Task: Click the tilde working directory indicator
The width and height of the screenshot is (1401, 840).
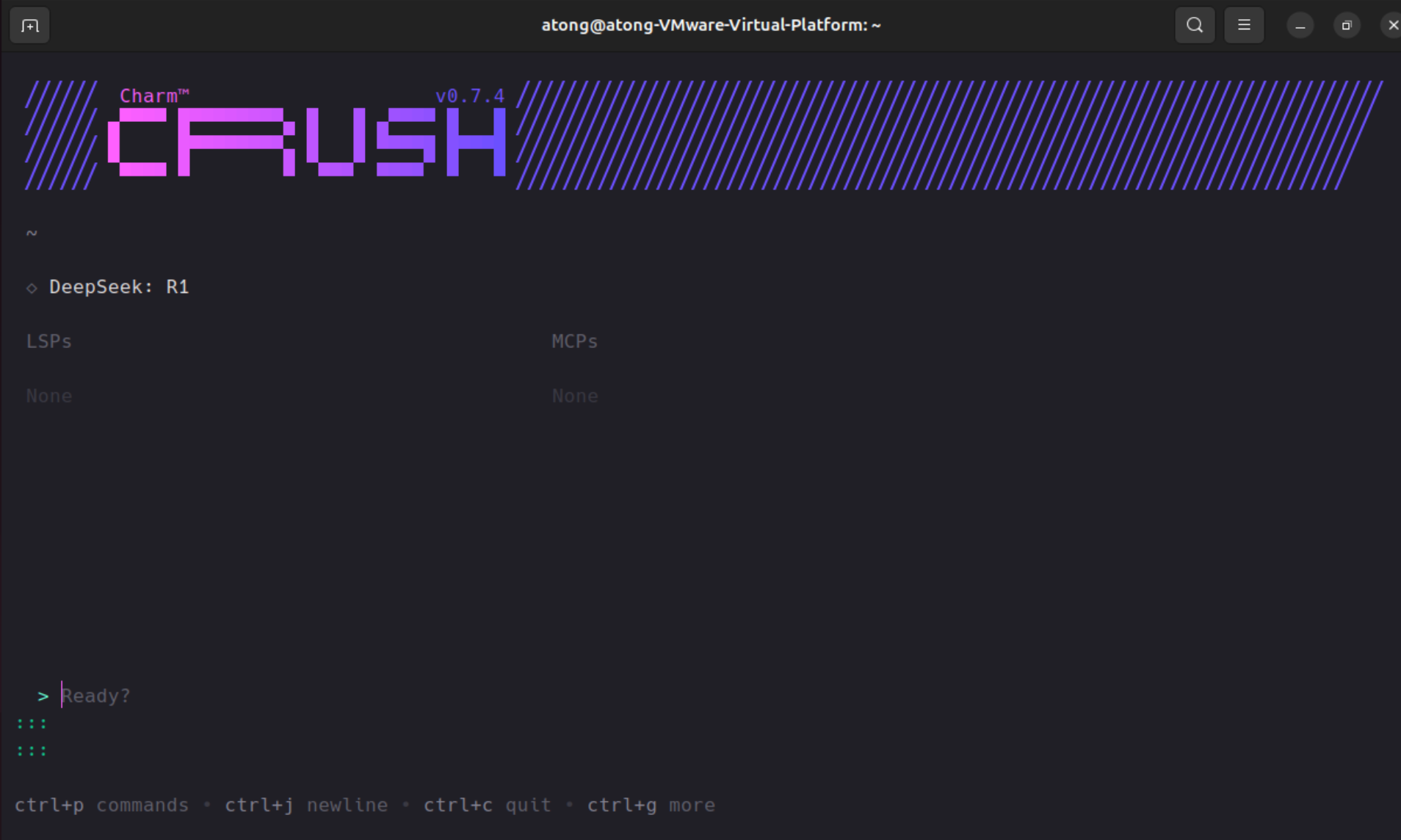Action: click(x=32, y=233)
